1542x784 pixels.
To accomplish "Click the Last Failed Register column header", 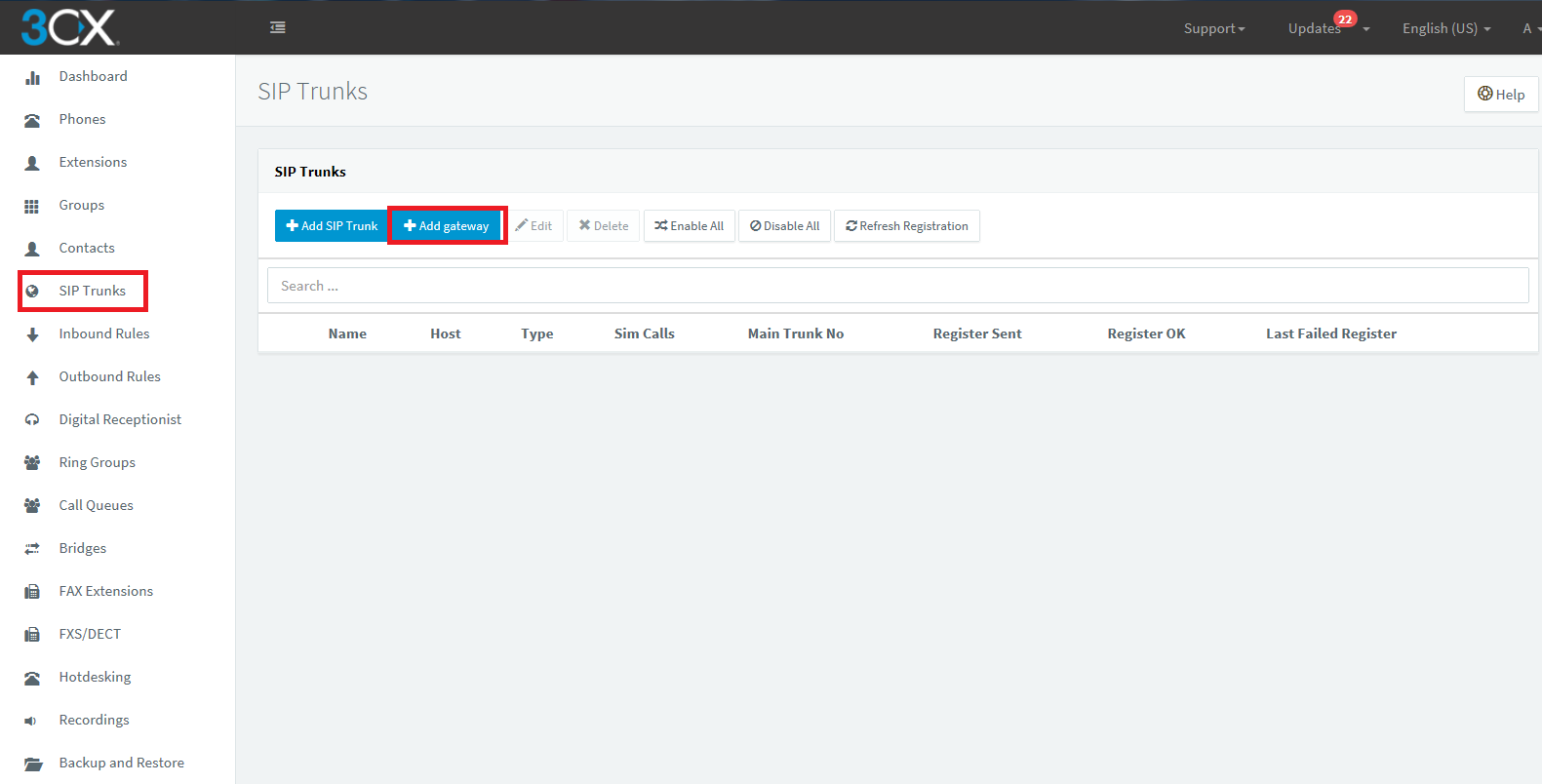I will pyautogui.click(x=1331, y=333).
